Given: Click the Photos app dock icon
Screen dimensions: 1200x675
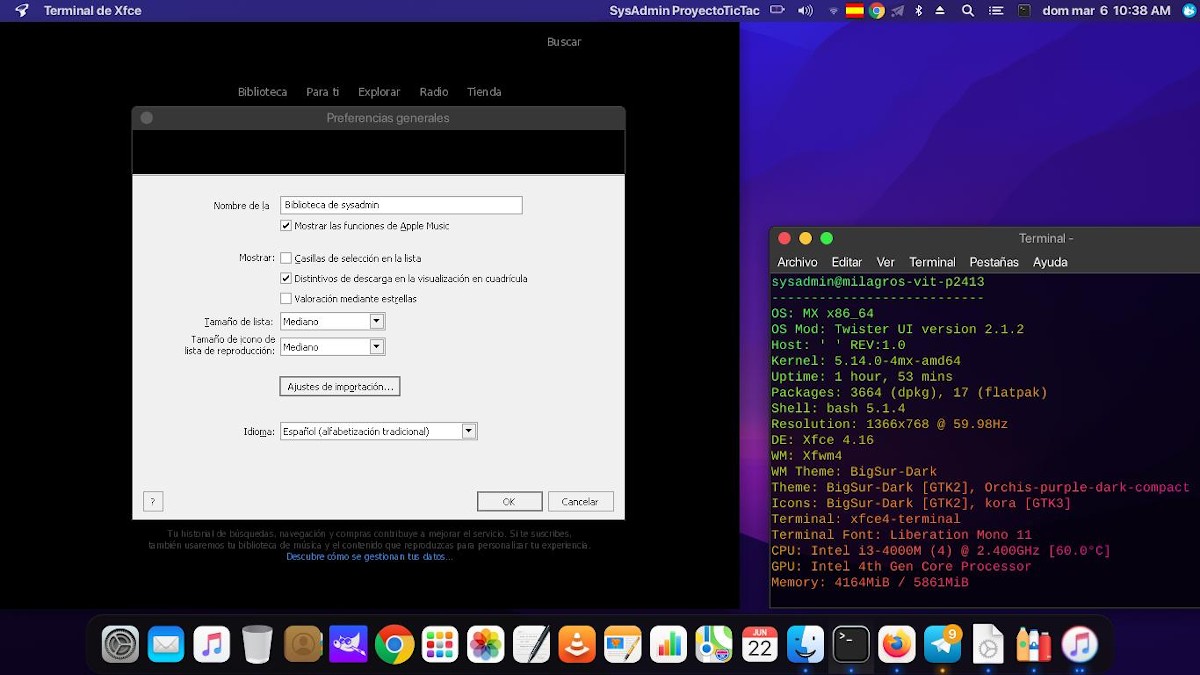Looking at the screenshot, I should (486, 645).
